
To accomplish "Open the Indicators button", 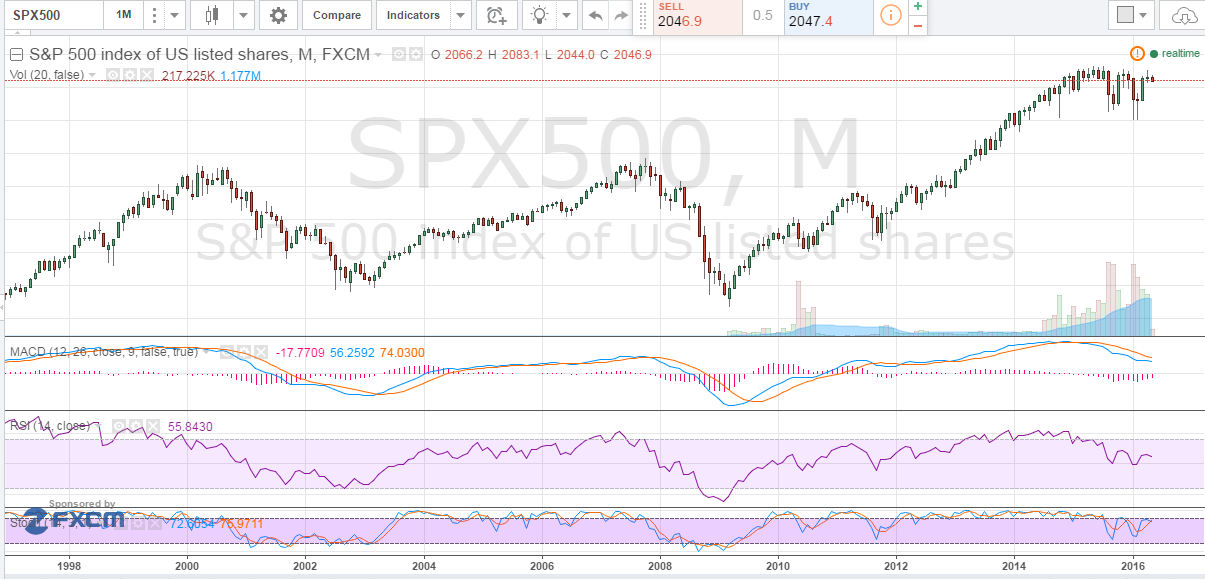I will point(413,15).
